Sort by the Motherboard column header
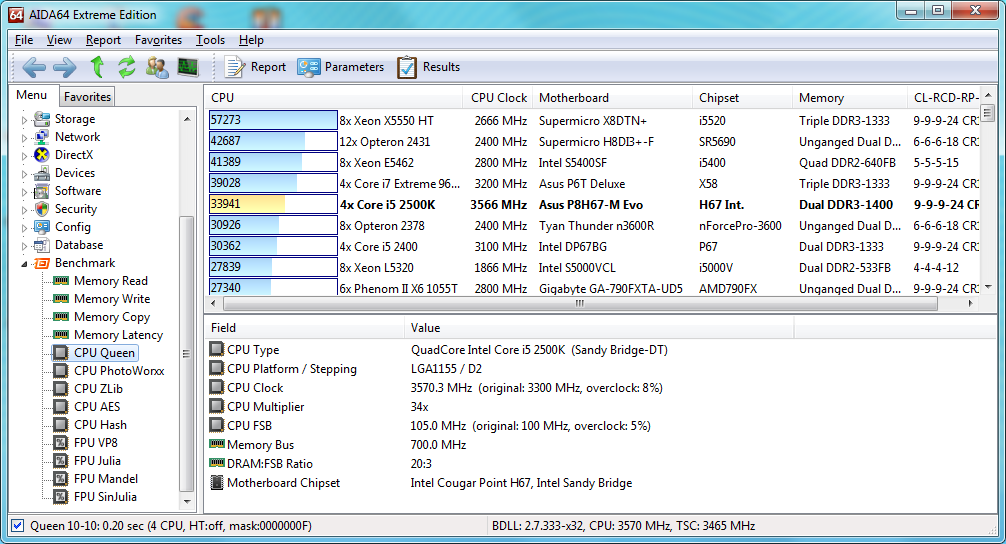 point(612,98)
